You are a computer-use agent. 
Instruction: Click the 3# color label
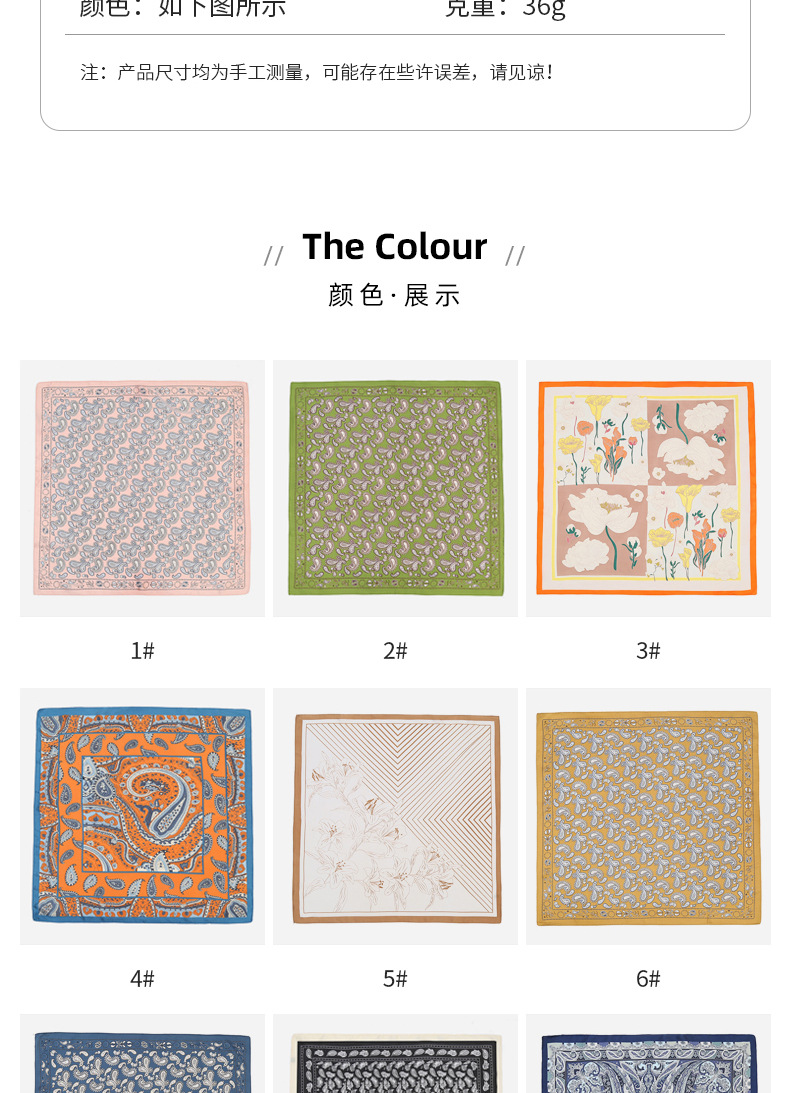[x=648, y=650]
